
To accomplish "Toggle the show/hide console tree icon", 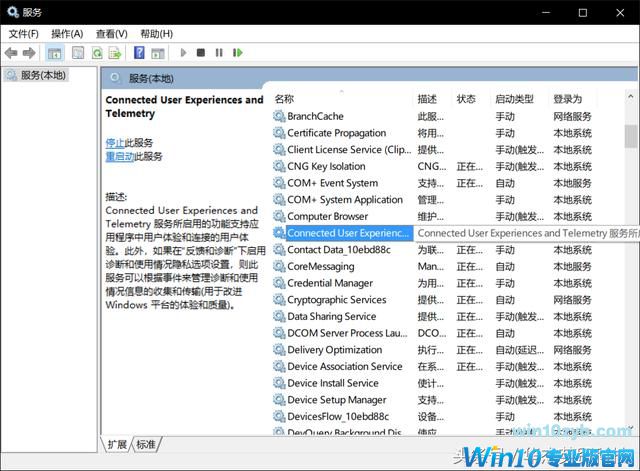I will point(54,53).
